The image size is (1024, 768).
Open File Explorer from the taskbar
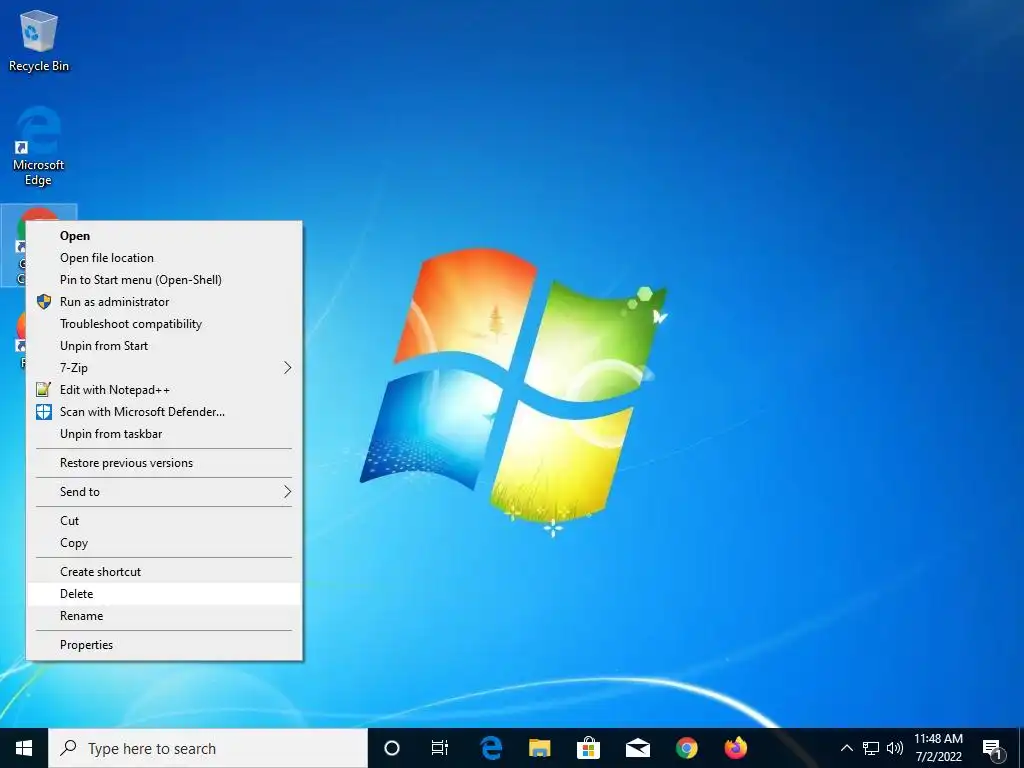click(539, 748)
